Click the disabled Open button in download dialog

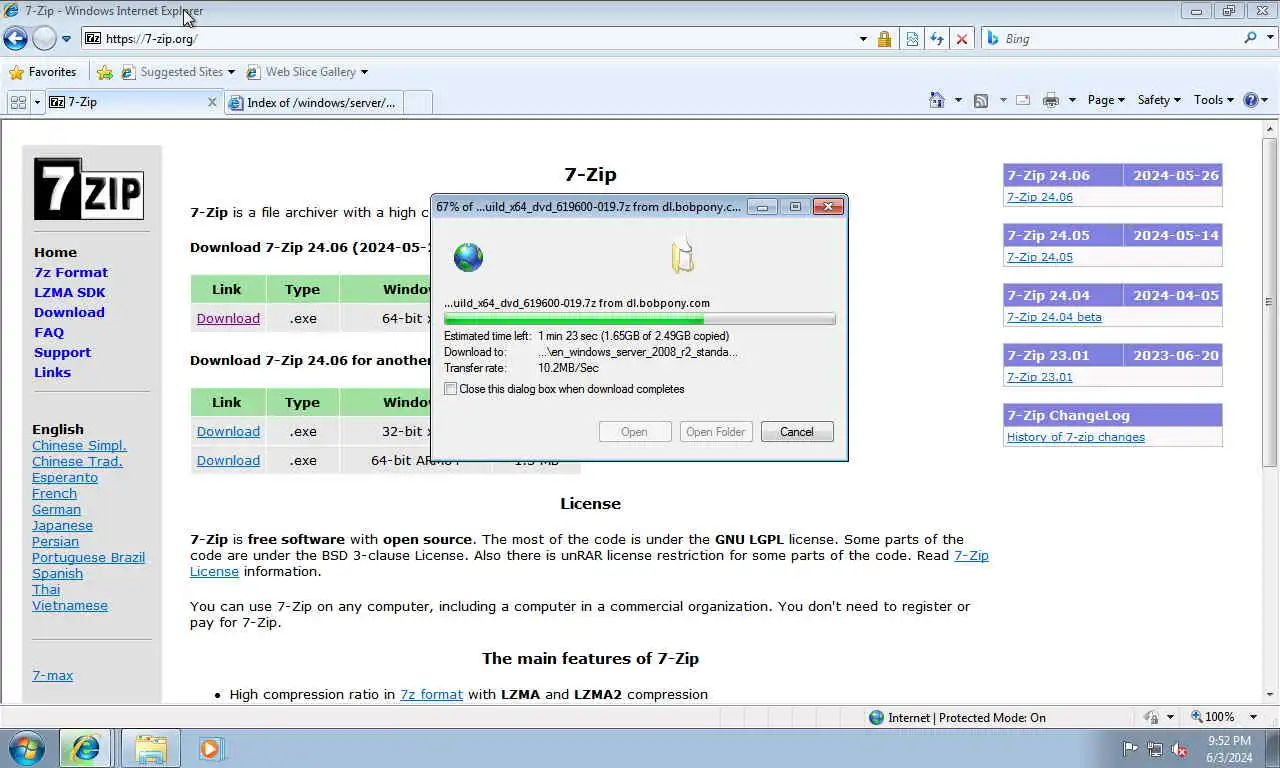(634, 432)
